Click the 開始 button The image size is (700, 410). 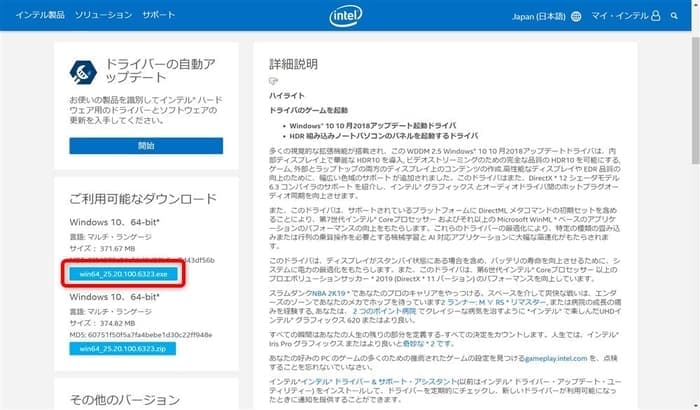pos(146,146)
